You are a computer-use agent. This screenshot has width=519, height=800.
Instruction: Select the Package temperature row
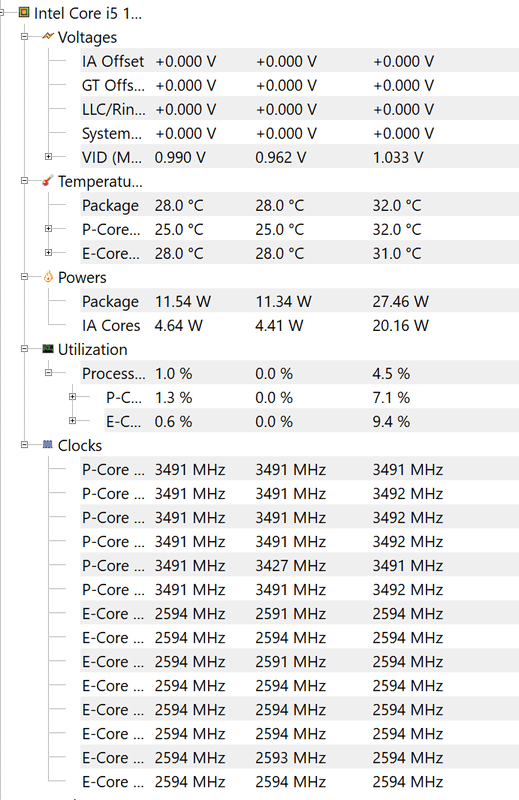[300, 205]
